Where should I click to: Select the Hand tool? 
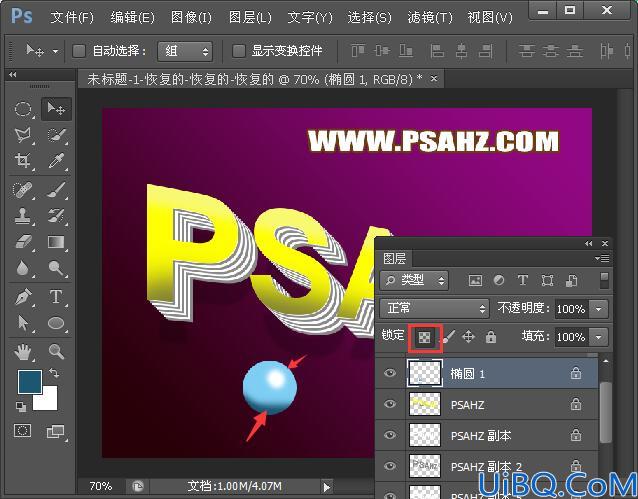[23, 352]
